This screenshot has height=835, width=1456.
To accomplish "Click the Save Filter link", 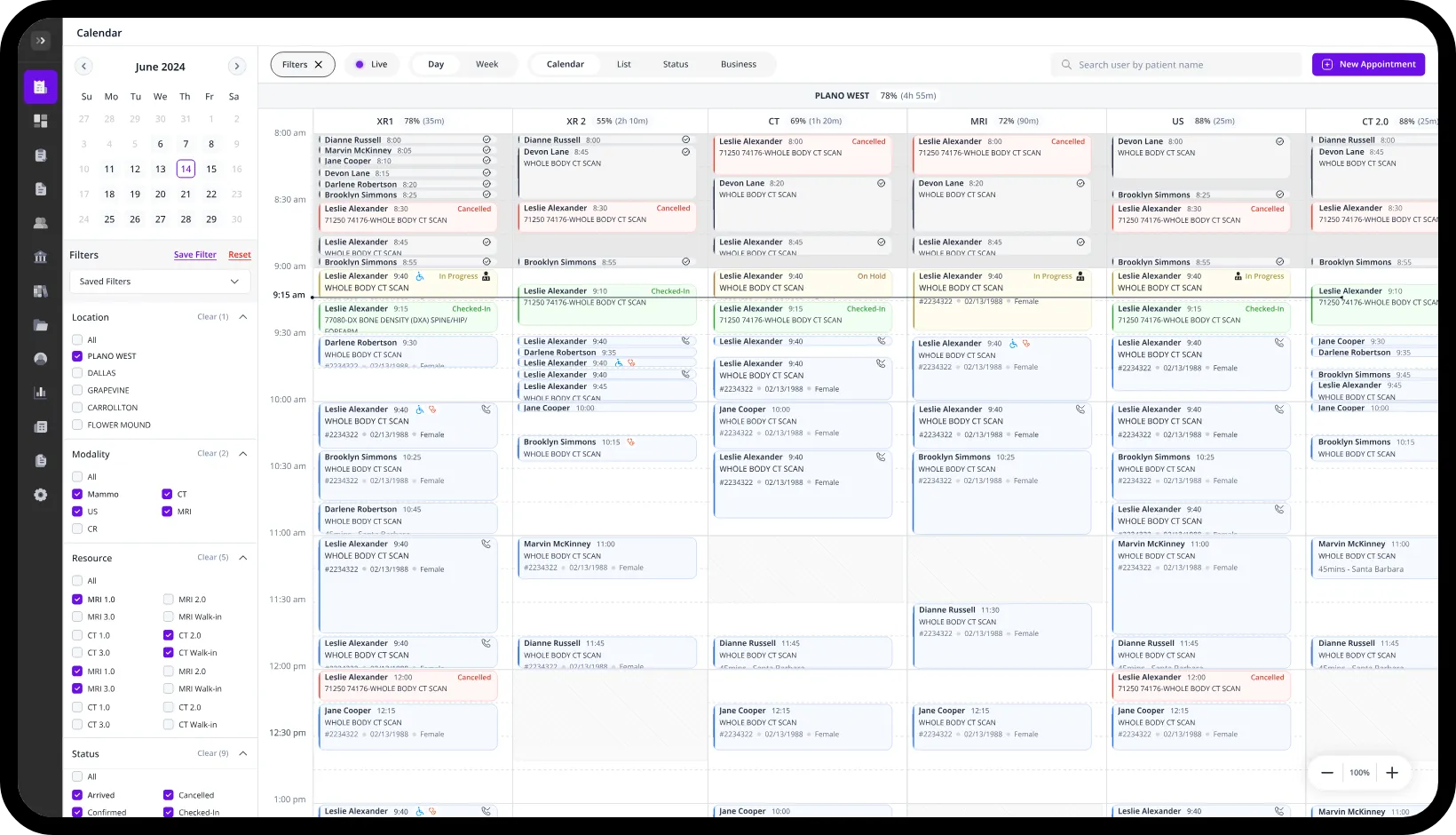I will tap(194, 255).
